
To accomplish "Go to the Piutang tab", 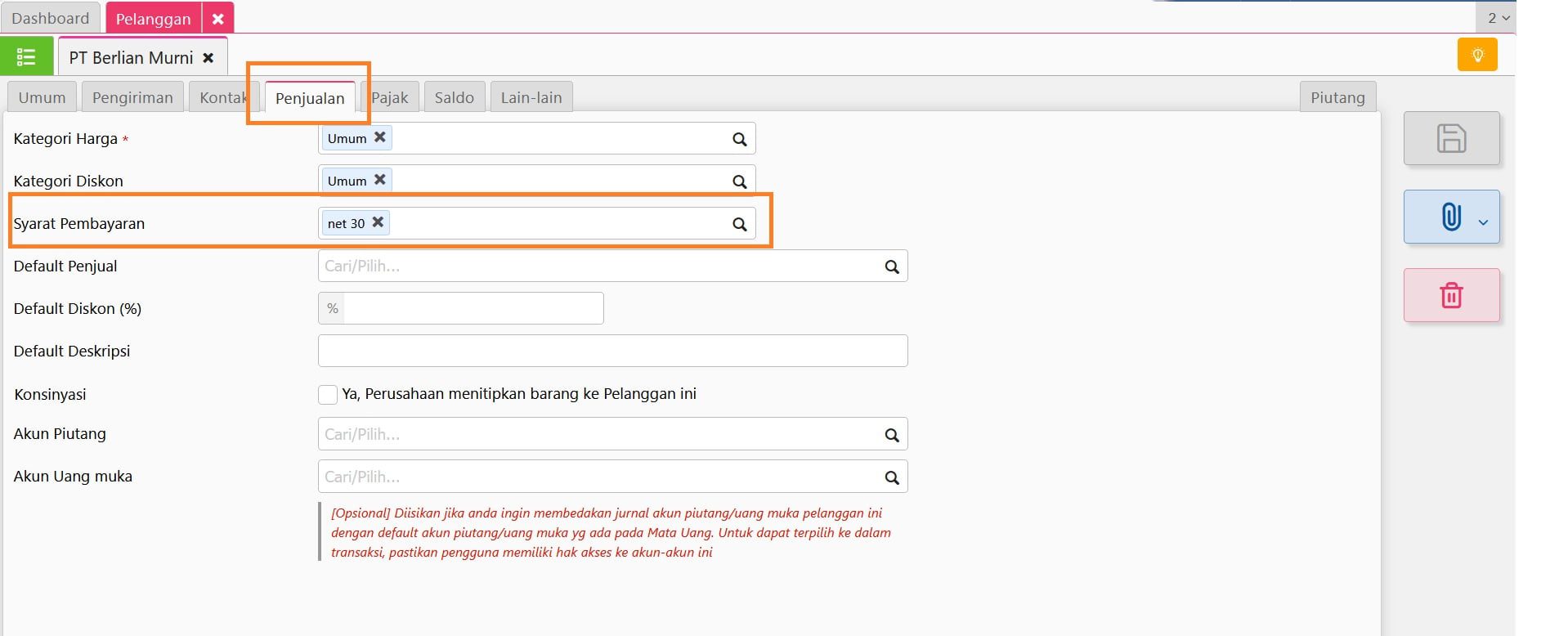I will [1337, 97].
